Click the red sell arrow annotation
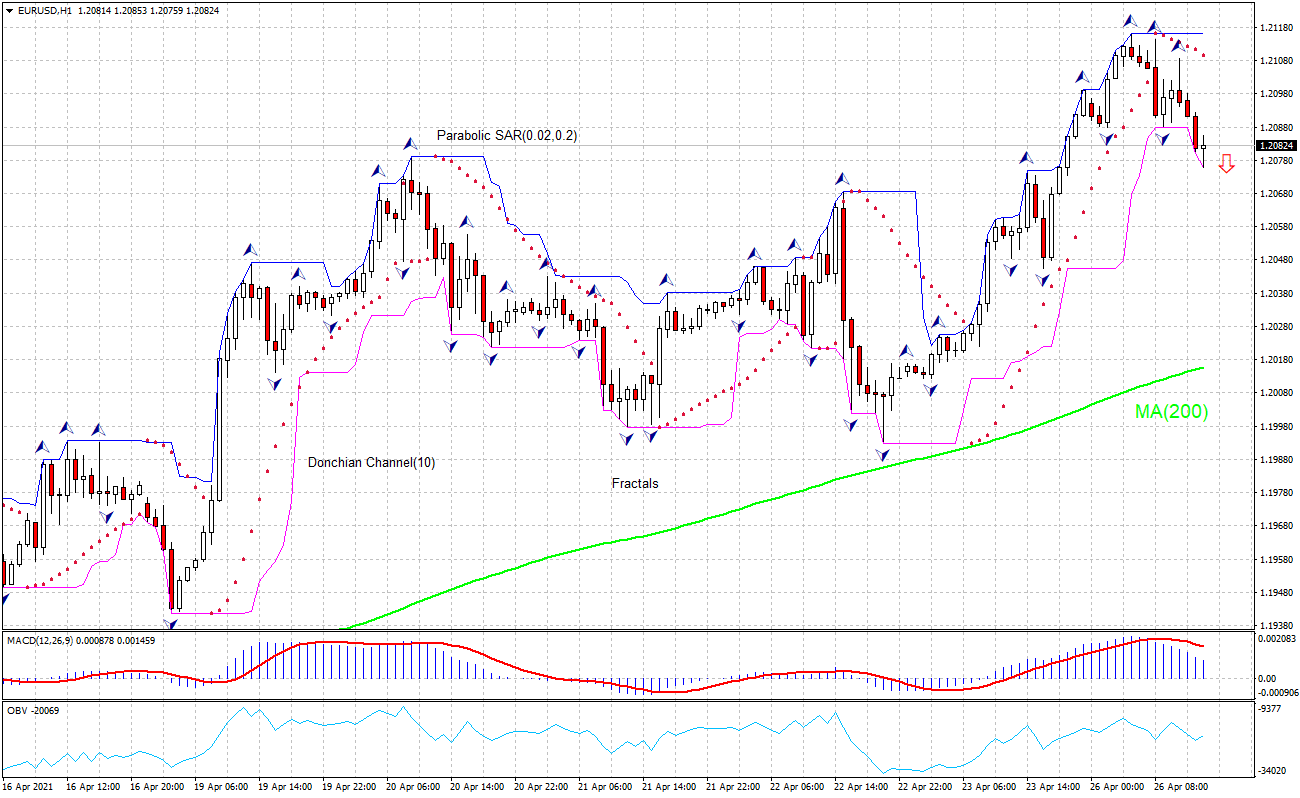 [x=1227, y=165]
